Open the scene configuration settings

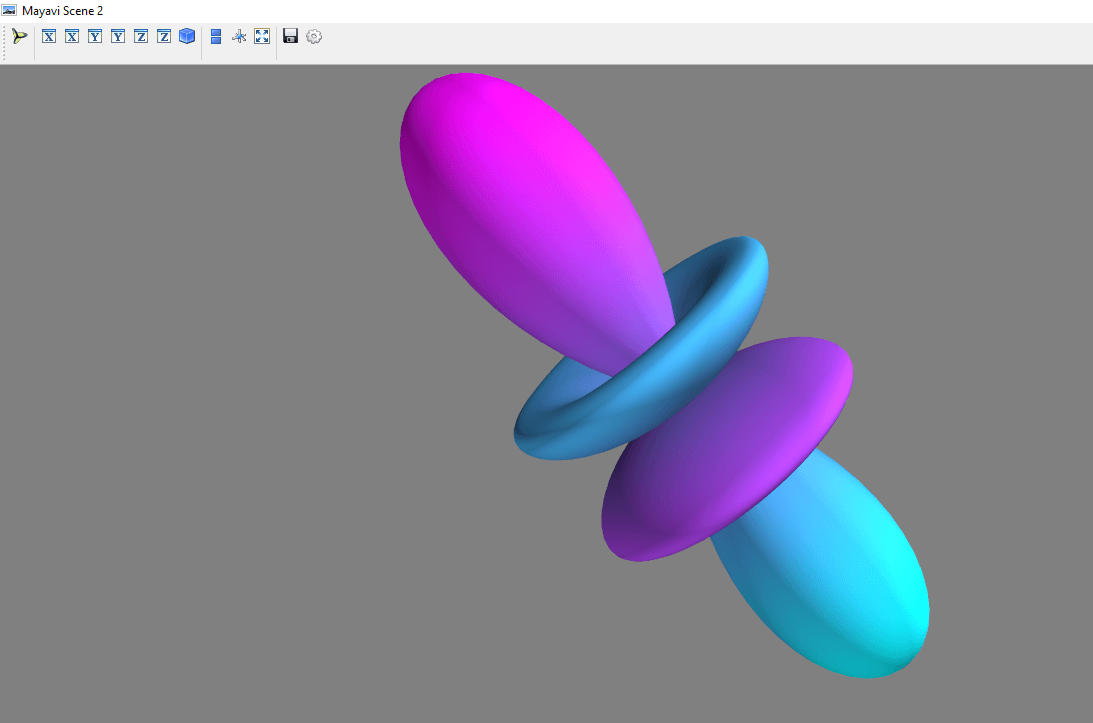point(313,36)
